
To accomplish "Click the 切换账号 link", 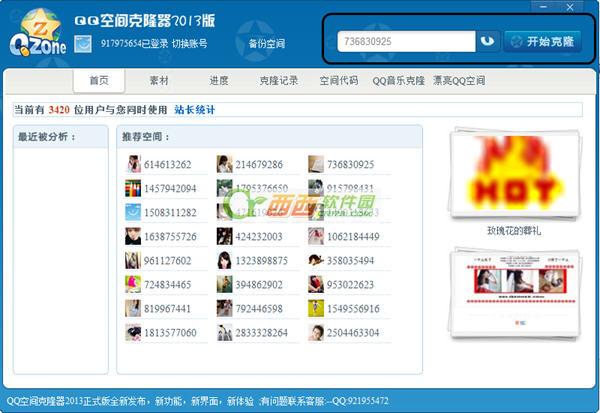I will point(188,44).
